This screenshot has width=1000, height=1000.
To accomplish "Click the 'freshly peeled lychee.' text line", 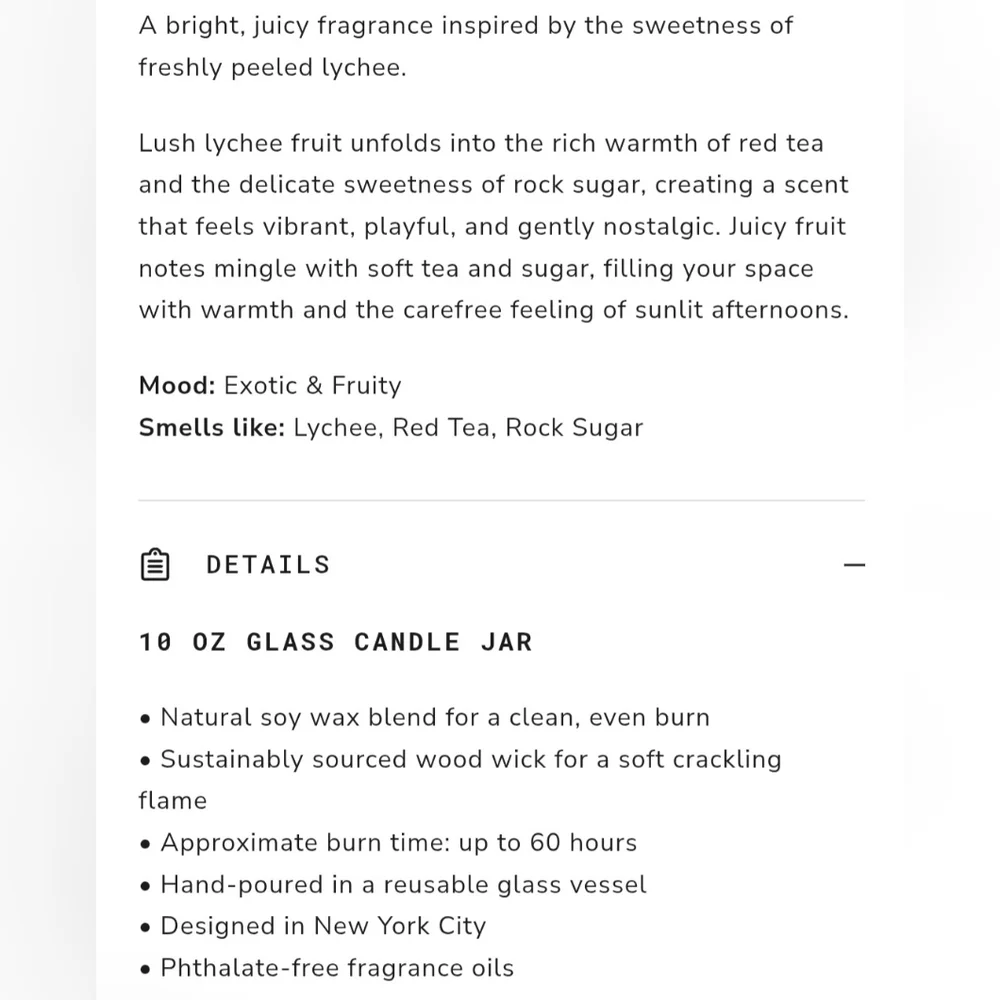I will pos(272,68).
